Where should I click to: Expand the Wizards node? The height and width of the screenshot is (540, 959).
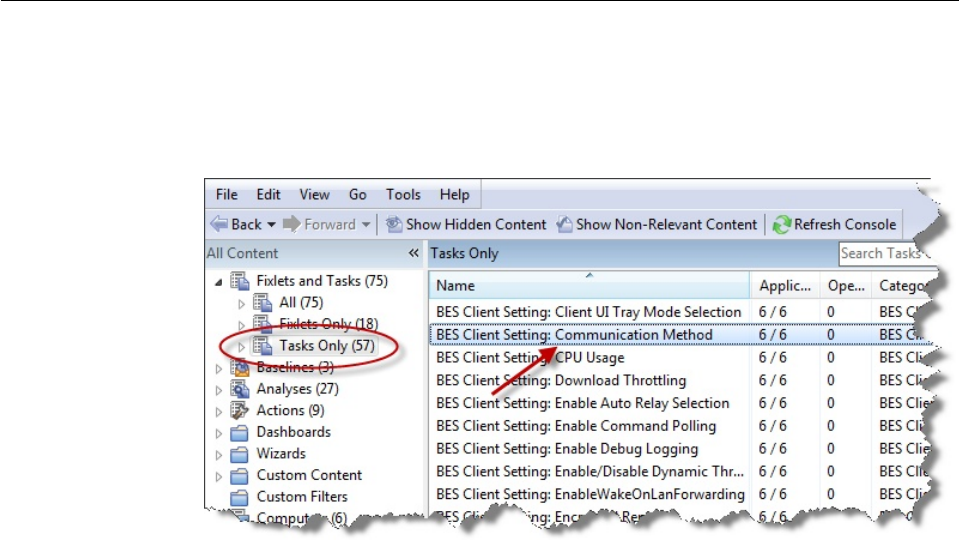(x=218, y=455)
